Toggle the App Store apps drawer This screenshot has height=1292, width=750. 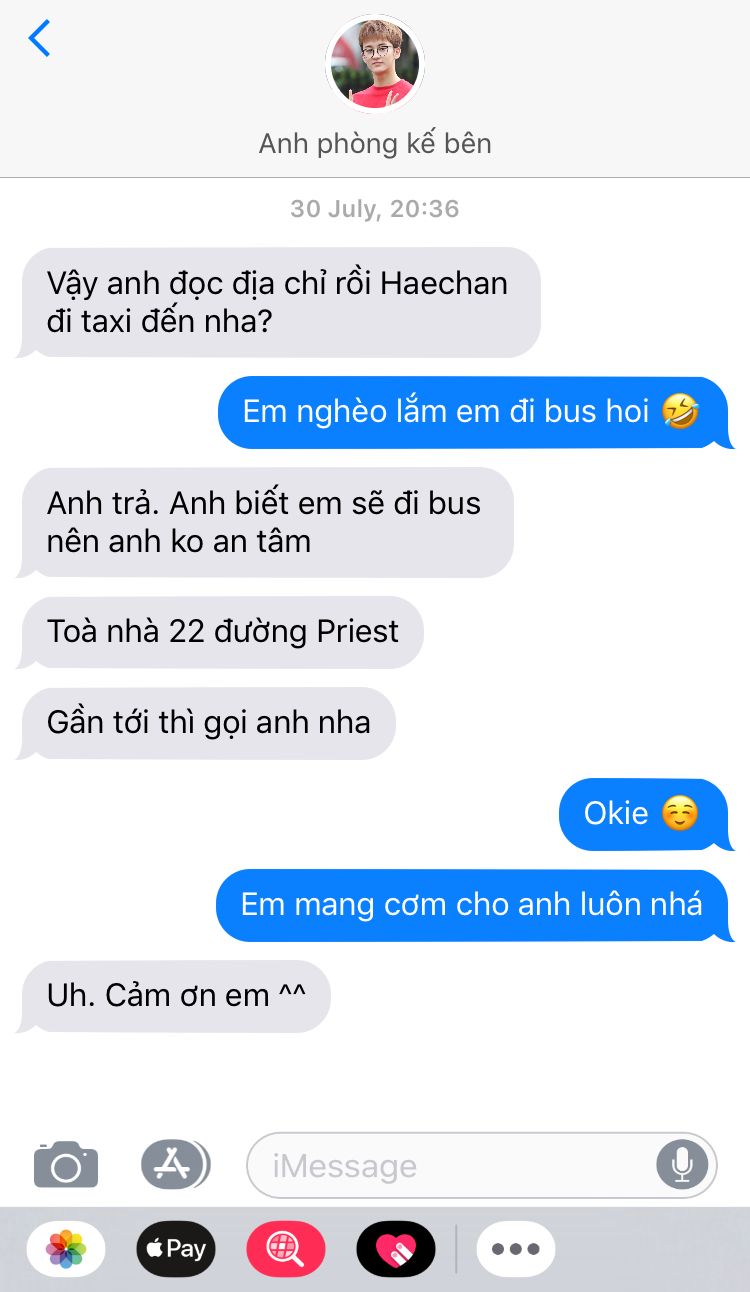(x=175, y=1164)
